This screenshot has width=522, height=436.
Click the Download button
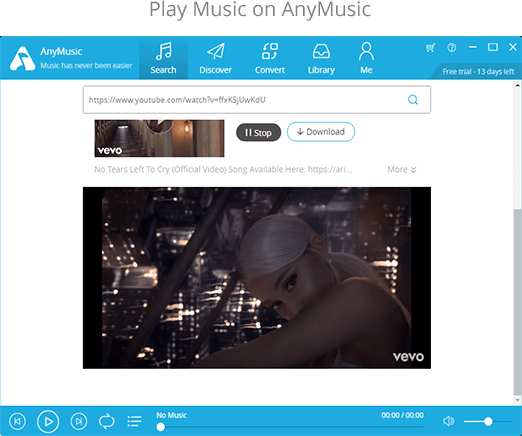coord(321,132)
